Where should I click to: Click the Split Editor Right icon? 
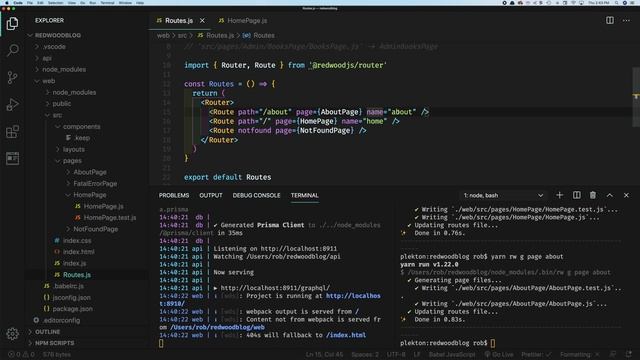(609, 20)
